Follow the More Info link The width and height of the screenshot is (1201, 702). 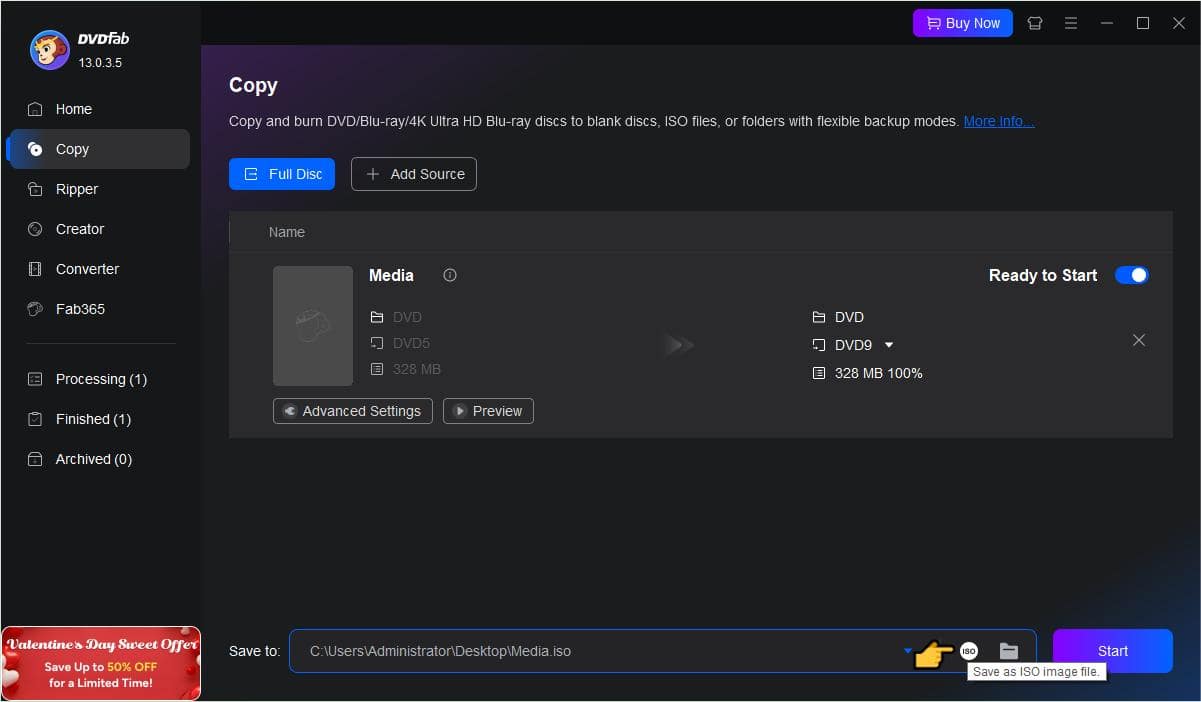998,121
